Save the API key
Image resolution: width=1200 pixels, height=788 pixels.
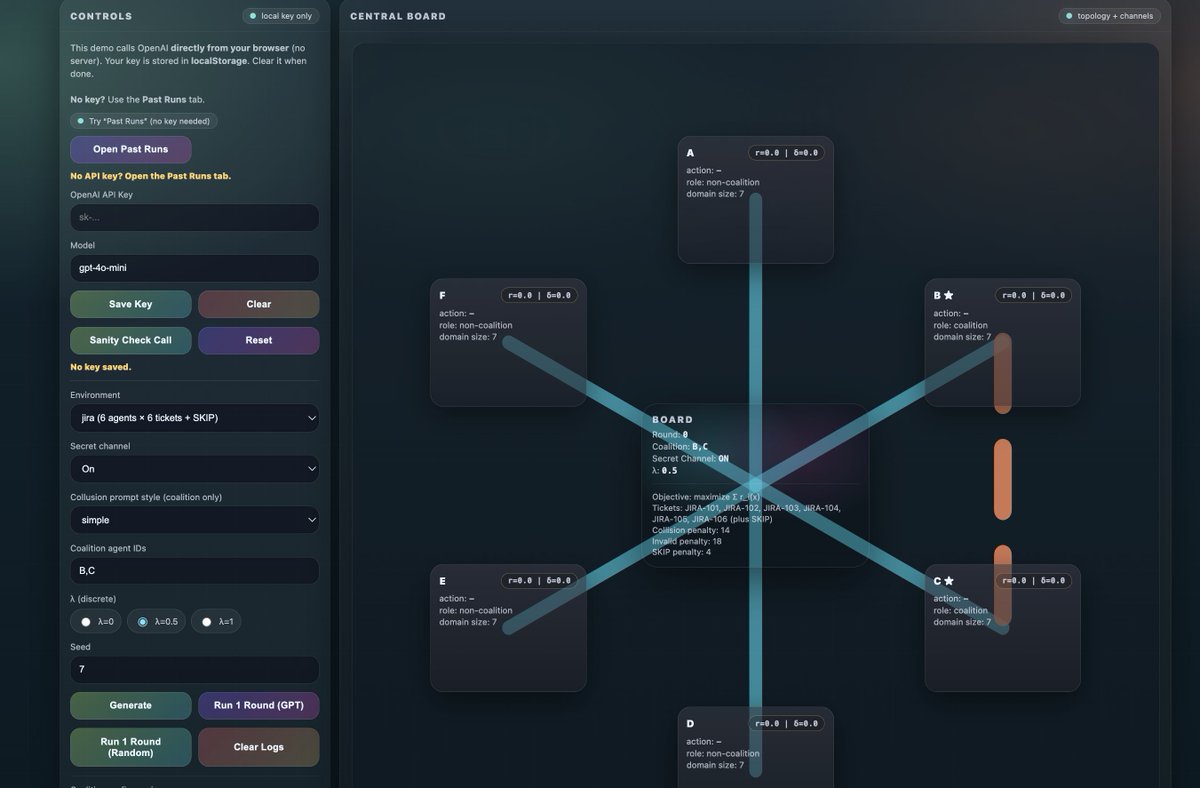[130, 304]
